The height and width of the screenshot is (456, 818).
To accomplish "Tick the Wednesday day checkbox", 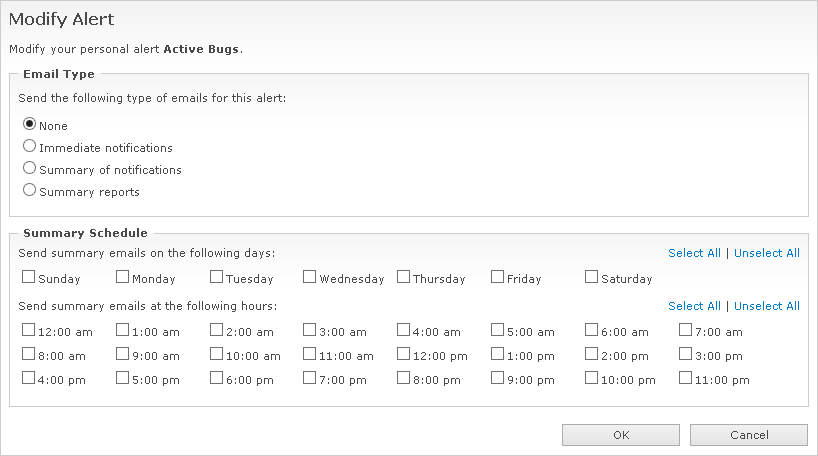I will [x=310, y=278].
